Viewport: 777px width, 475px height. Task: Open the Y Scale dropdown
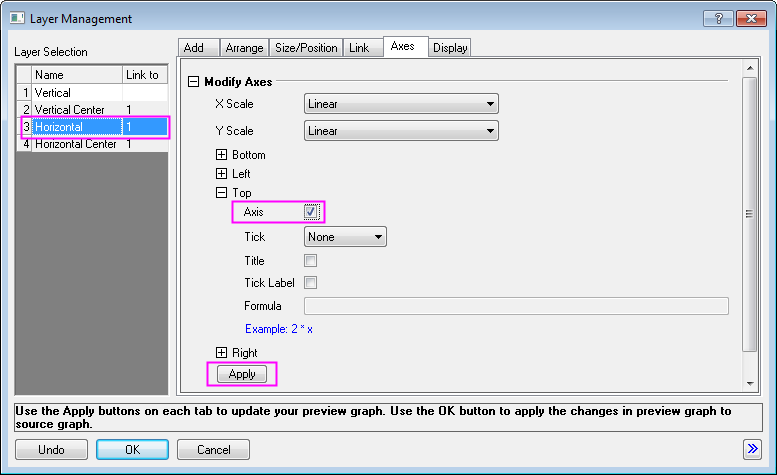[x=400, y=131]
